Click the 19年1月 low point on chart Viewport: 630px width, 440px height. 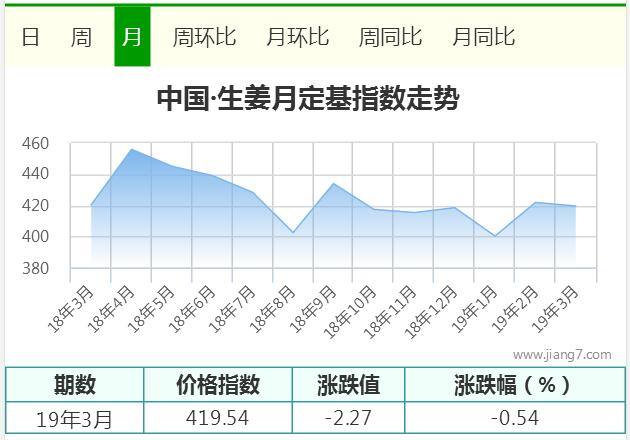tap(495, 236)
